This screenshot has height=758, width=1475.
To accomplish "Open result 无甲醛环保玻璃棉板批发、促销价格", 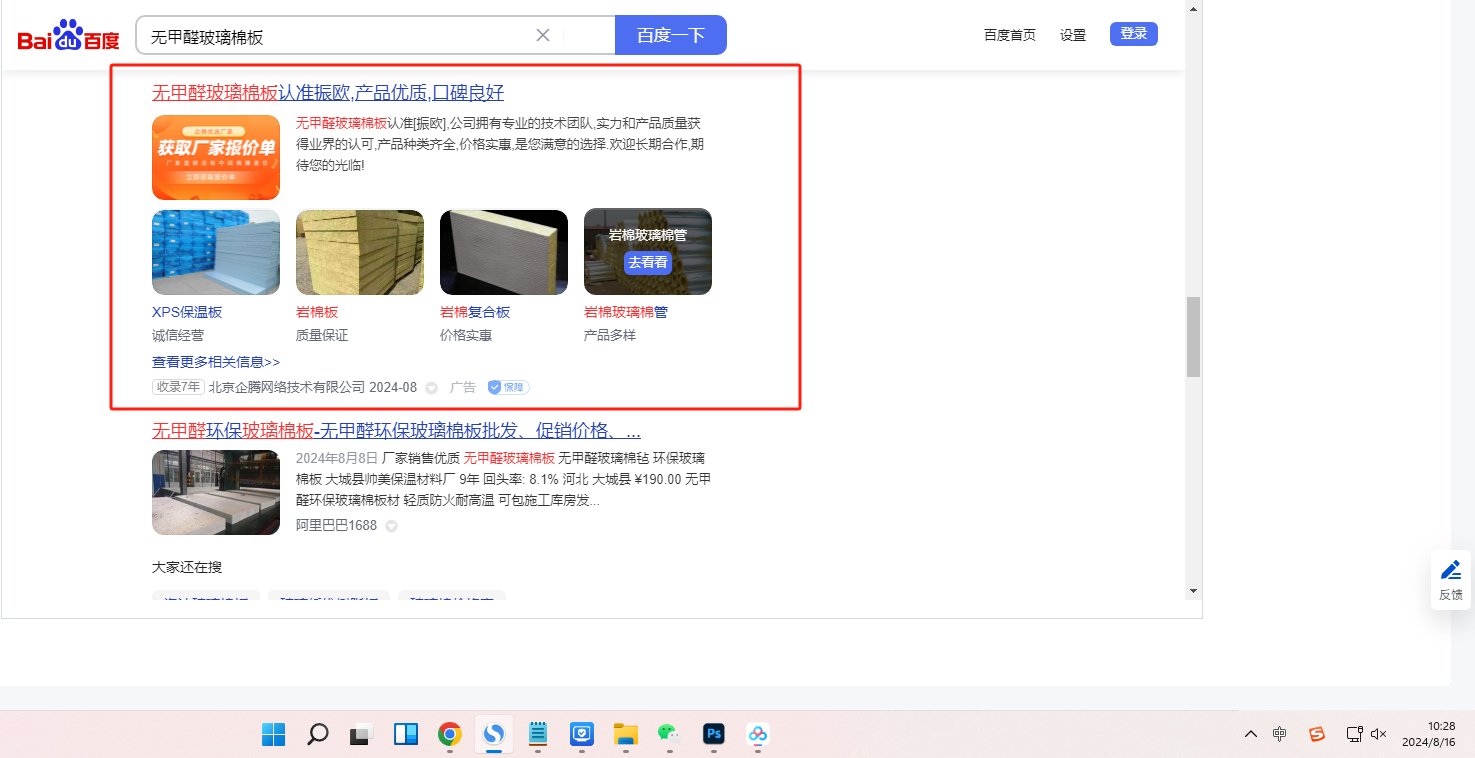I will click(396, 431).
